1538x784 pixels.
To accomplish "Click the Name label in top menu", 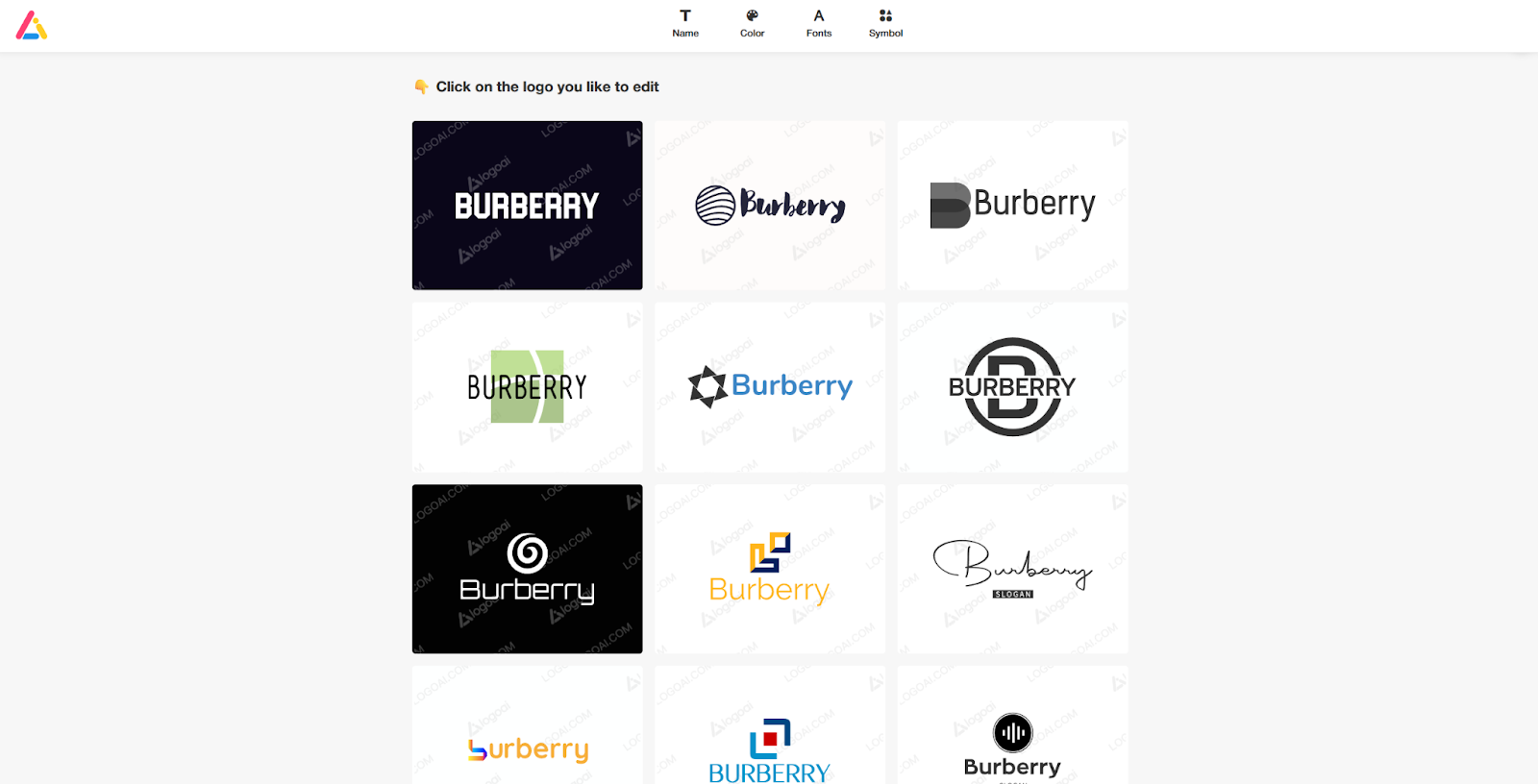I will [x=685, y=34].
